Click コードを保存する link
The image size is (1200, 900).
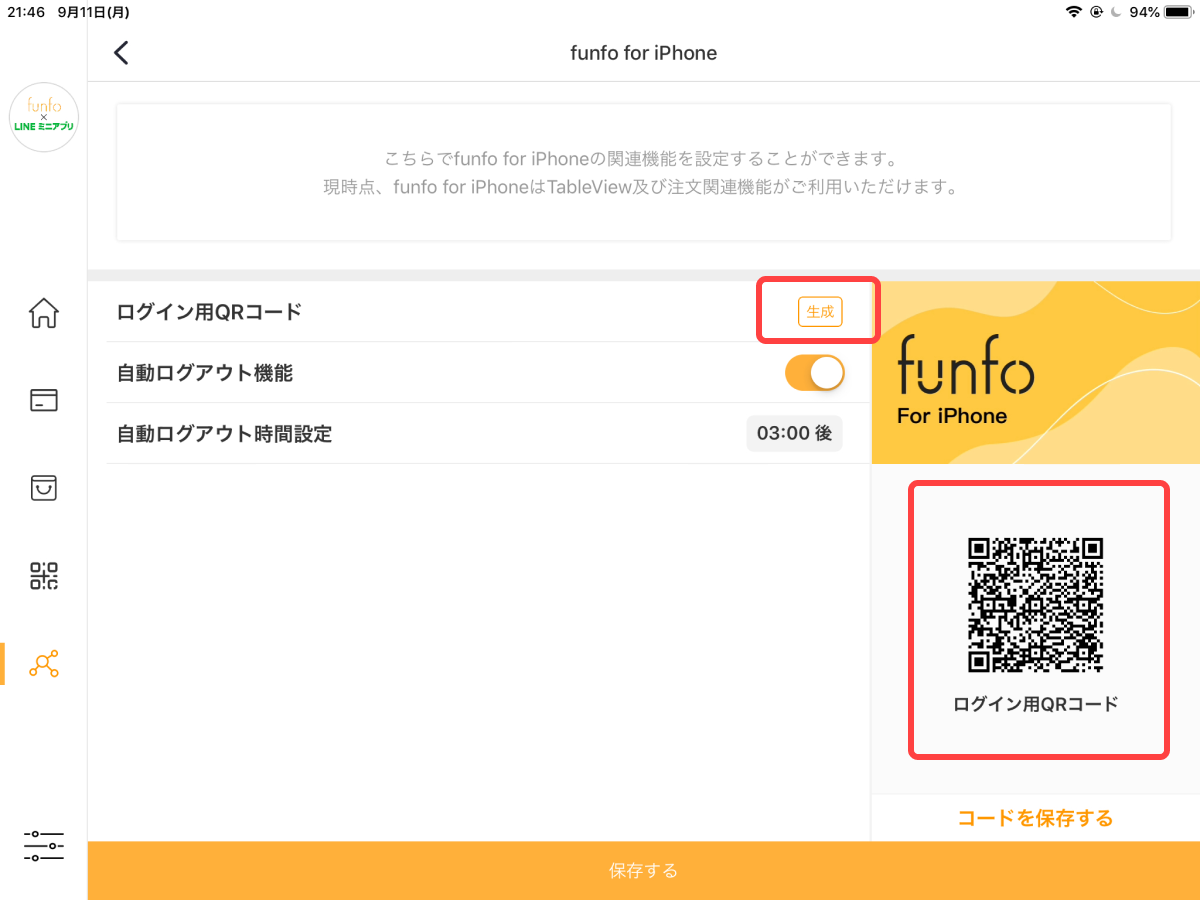[x=1035, y=818]
